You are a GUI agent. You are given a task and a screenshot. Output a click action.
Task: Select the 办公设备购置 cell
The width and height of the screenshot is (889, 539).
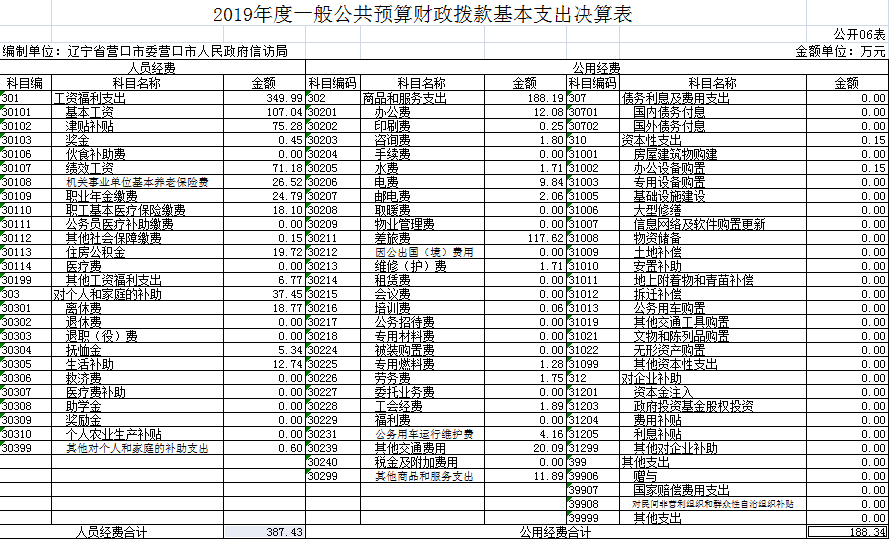click(713, 168)
